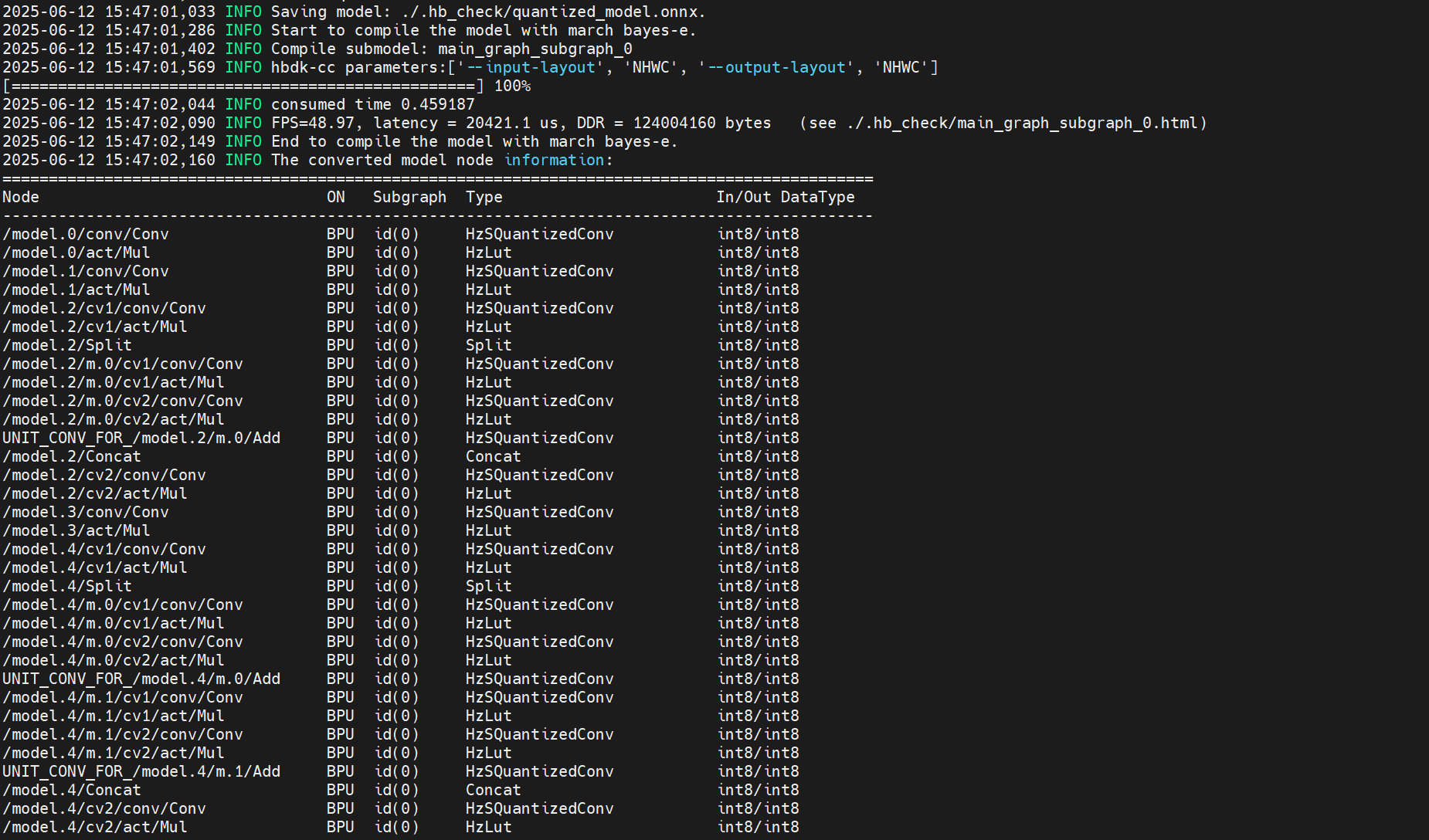Screen dimensions: 1429x840
Task: Click '/model.4/cv1/conv/Conv' node name
Action: point(104,549)
